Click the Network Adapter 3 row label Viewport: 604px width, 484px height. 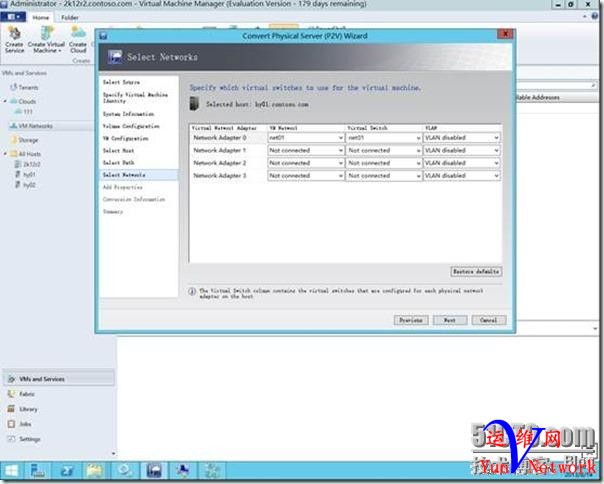tap(220, 176)
